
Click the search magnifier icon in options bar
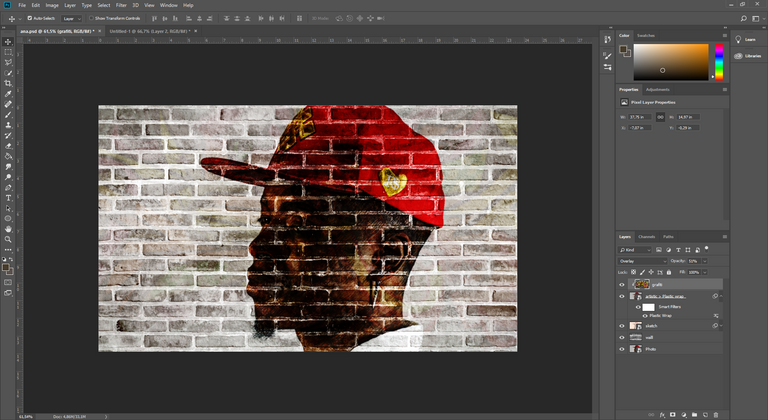[x=744, y=19]
